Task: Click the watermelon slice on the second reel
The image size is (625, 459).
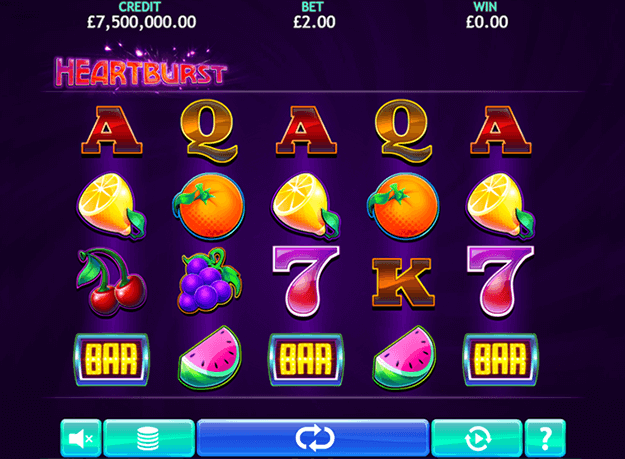Action: click(x=210, y=357)
